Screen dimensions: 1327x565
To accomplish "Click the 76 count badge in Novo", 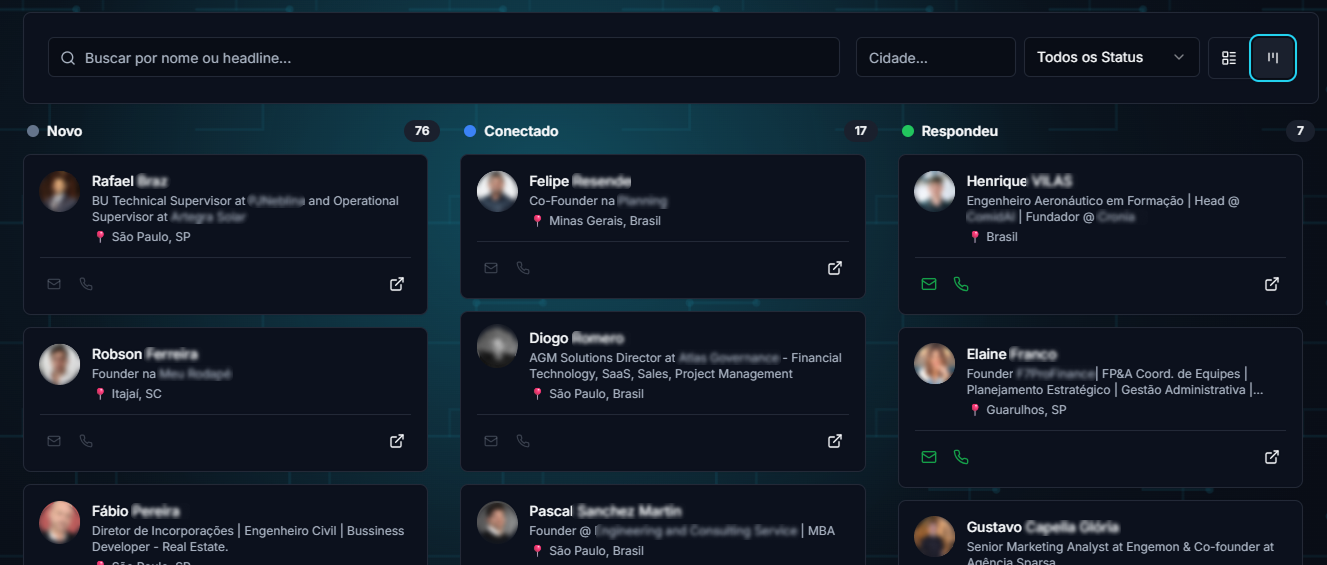I will pos(422,131).
